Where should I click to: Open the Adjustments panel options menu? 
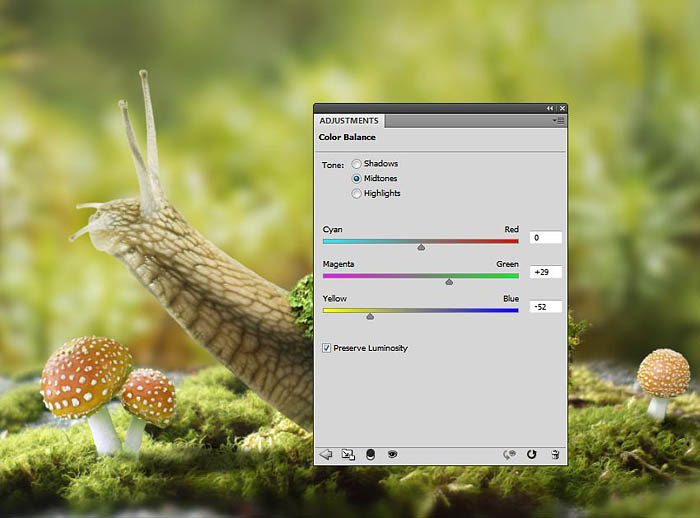click(x=558, y=121)
